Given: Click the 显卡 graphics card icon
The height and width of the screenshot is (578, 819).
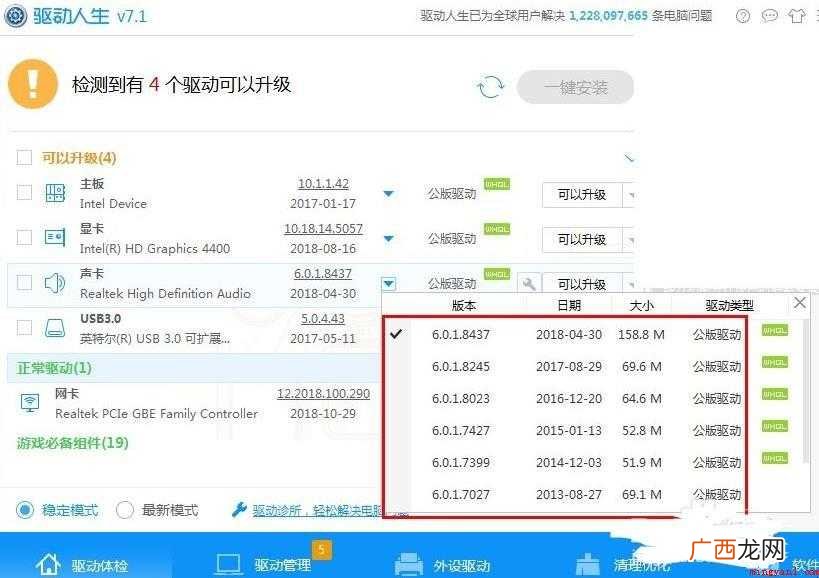Looking at the screenshot, I should tap(55, 238).
